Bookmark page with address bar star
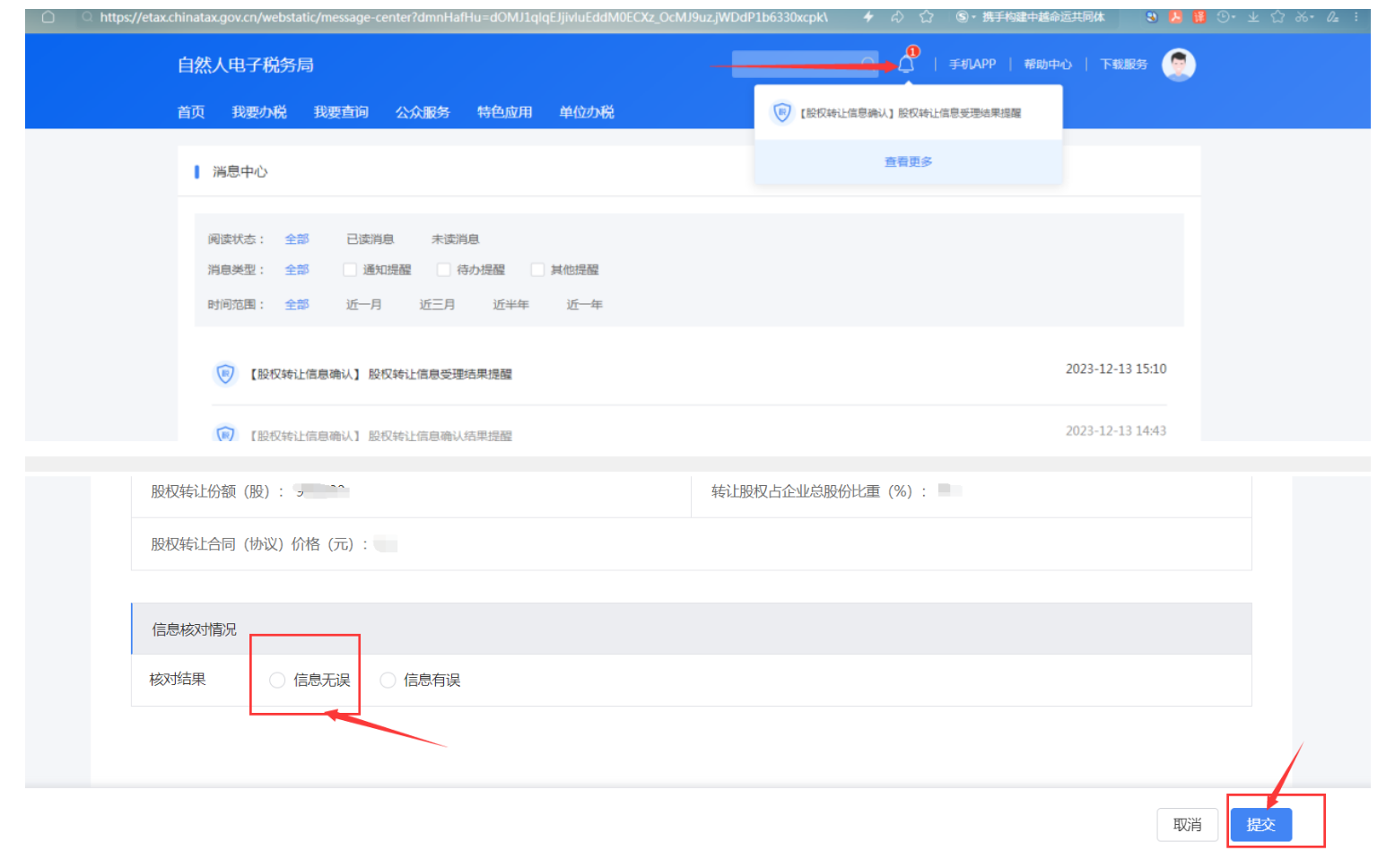1395x868 pixels. point(927,17)
